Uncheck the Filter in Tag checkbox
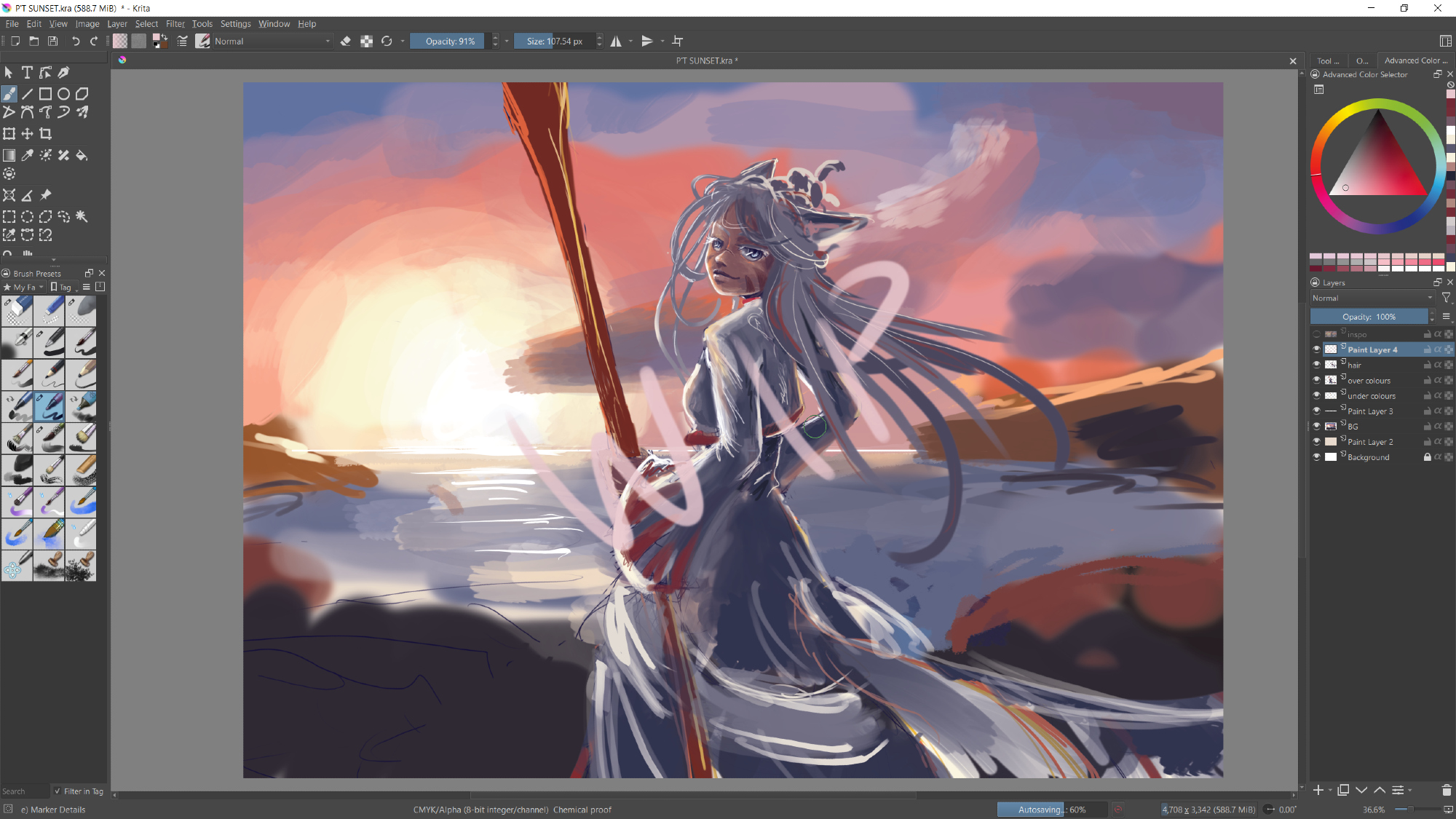The height and width of the screenshot is (819, 1456). pyautogui.click(x=58, y=791)
